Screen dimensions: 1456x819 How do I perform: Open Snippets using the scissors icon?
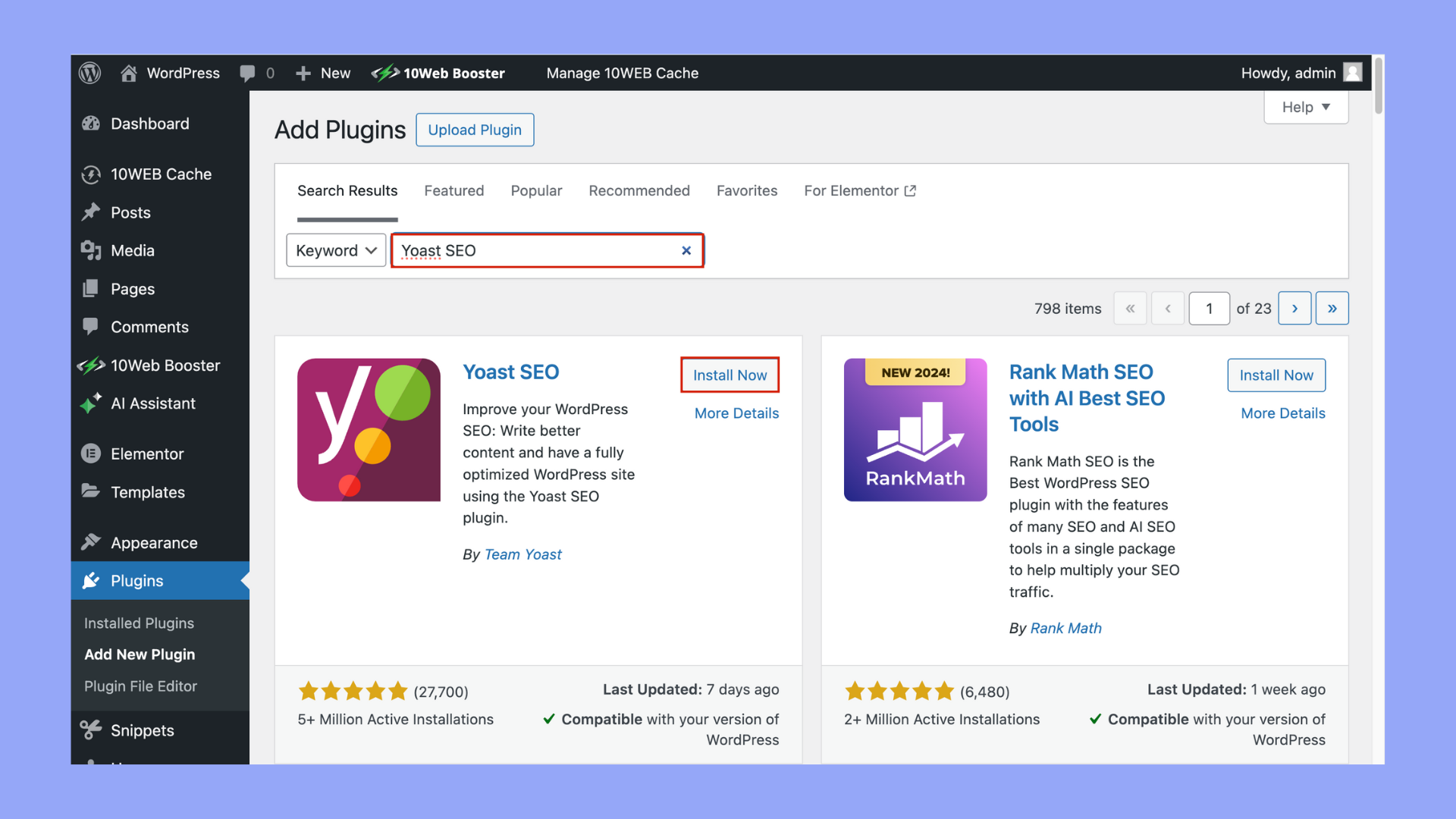(x=90, y=730)
